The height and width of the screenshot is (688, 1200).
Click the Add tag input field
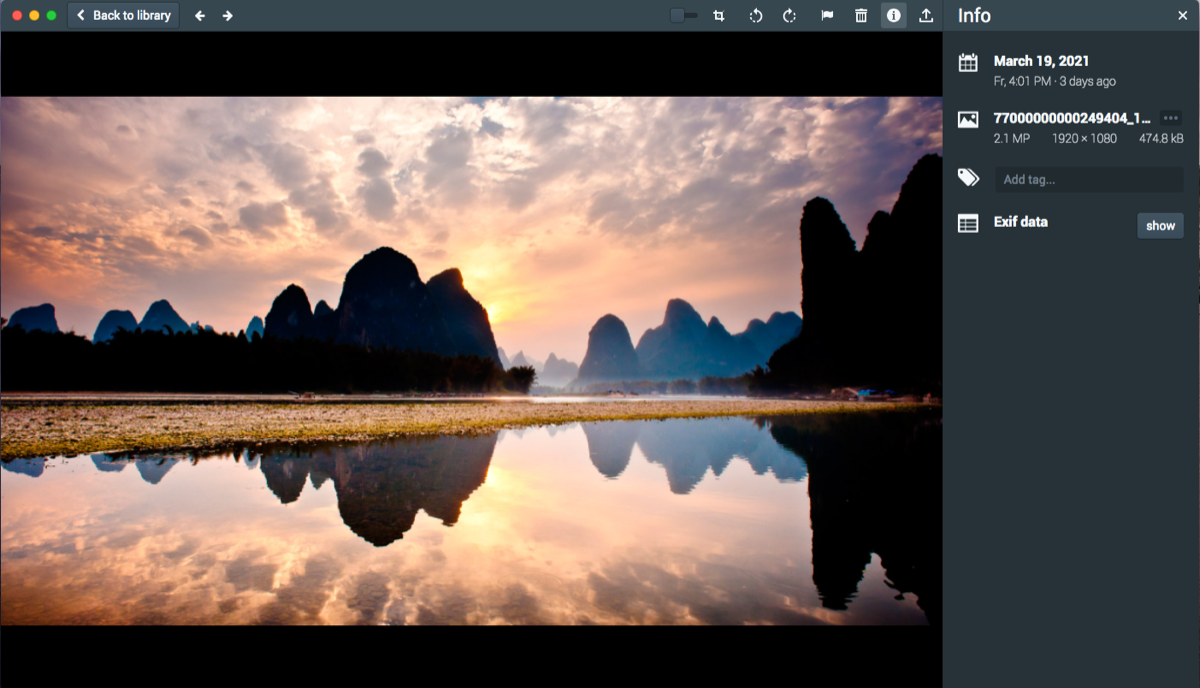point(1088,179)
